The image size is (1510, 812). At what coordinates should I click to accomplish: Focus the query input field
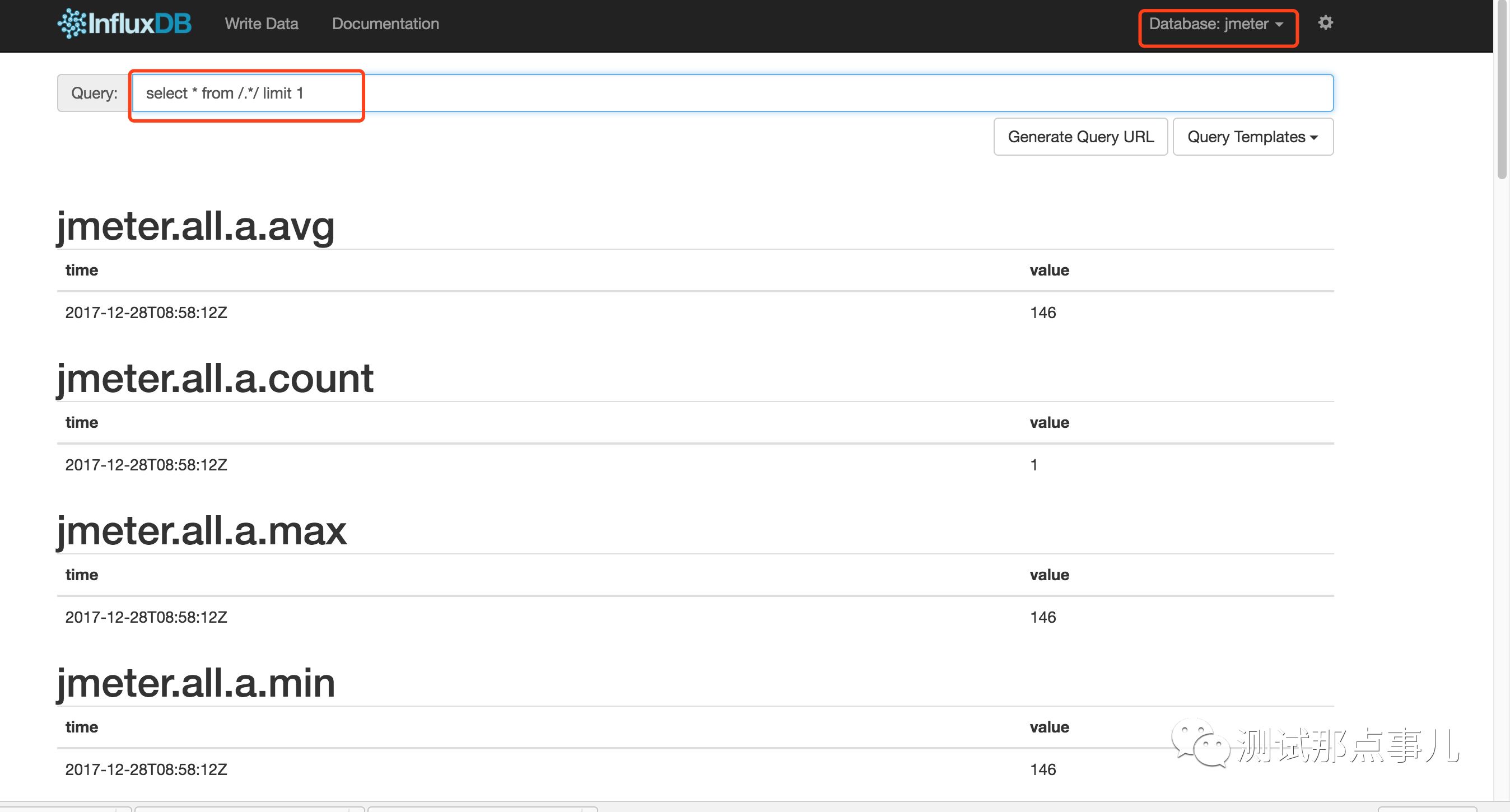tap(733, 93)
